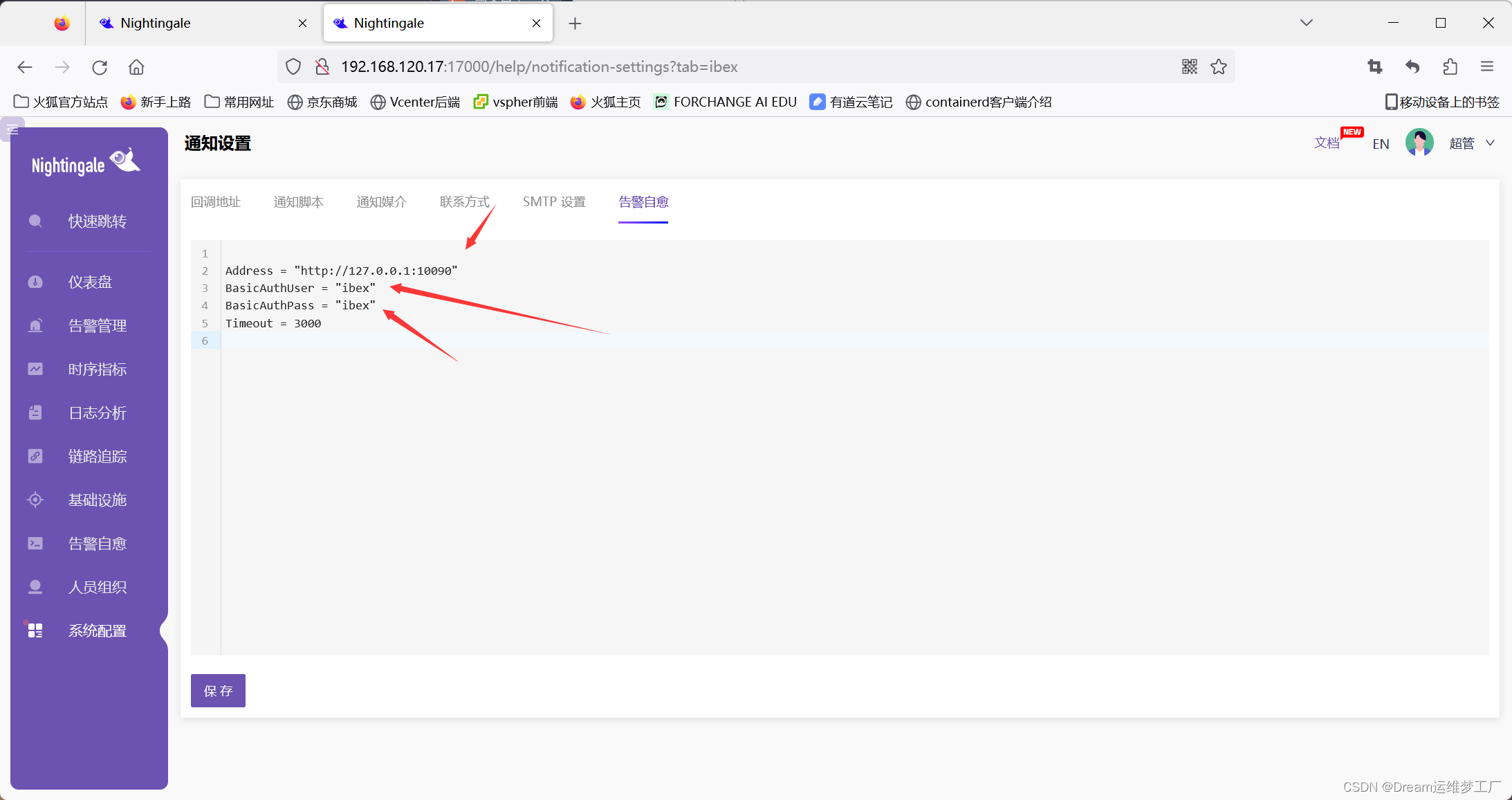1512x800 pixels.
Task: Click the dashboard icon beside 仪表盘
Action: point(35,282)
